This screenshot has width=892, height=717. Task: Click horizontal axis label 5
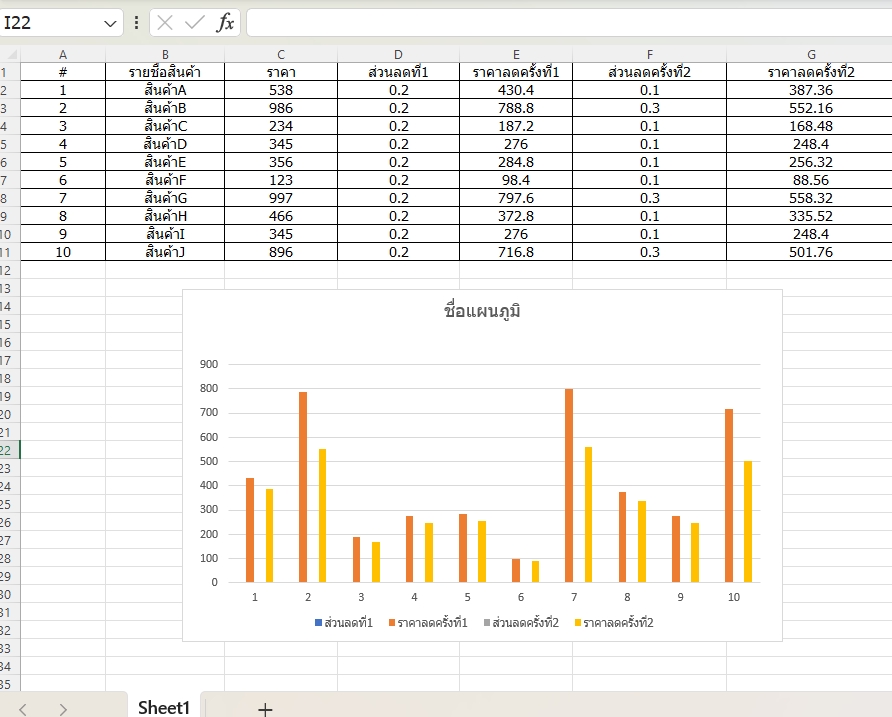tap(468, 597)
